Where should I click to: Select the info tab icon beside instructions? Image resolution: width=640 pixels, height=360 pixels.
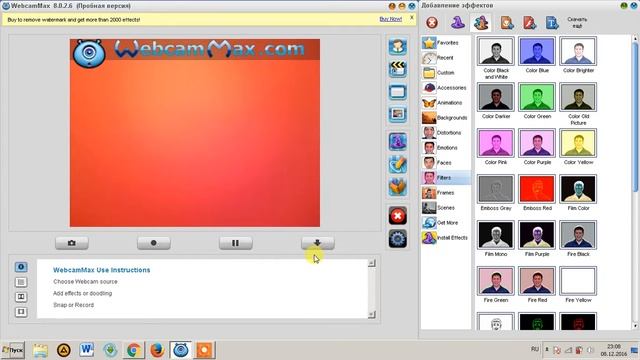click(x=21, y=267)
